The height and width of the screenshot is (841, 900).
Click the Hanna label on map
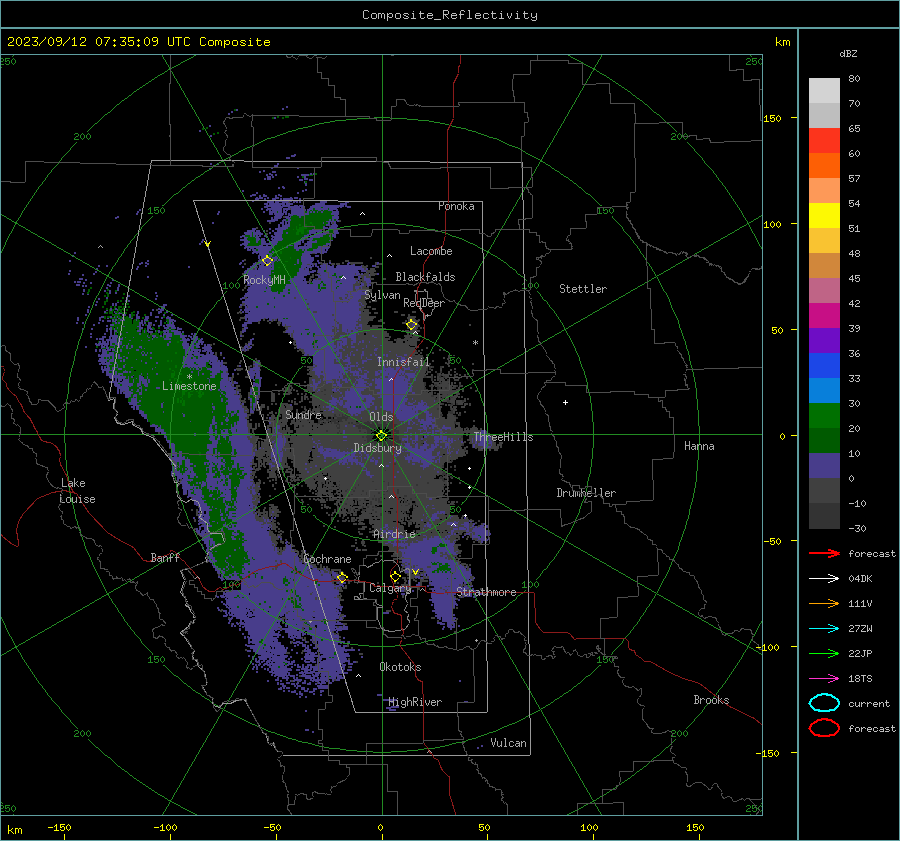(699, 445)
